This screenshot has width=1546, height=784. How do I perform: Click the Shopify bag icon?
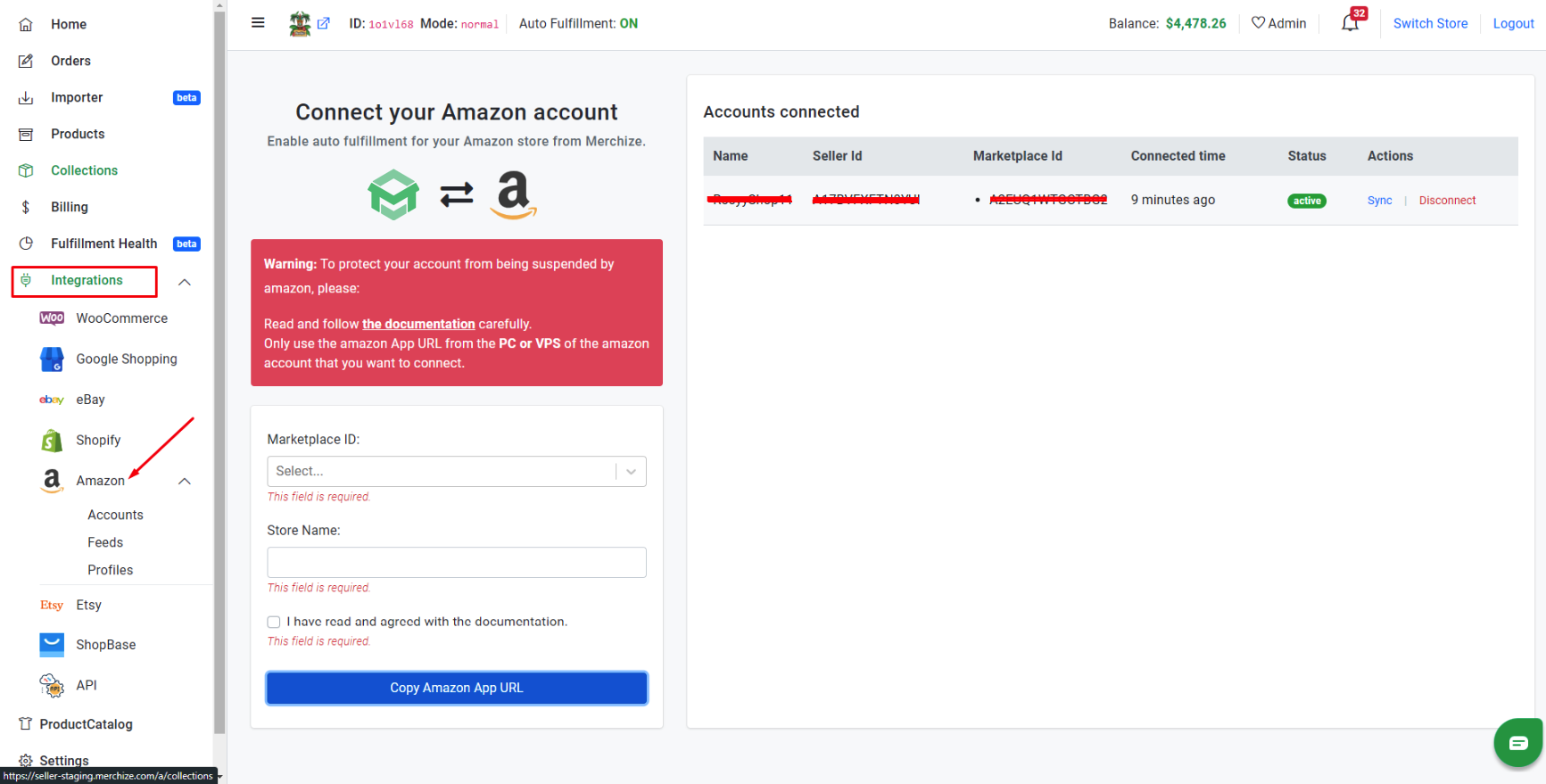pyautogui.click(x=52, y=441)
